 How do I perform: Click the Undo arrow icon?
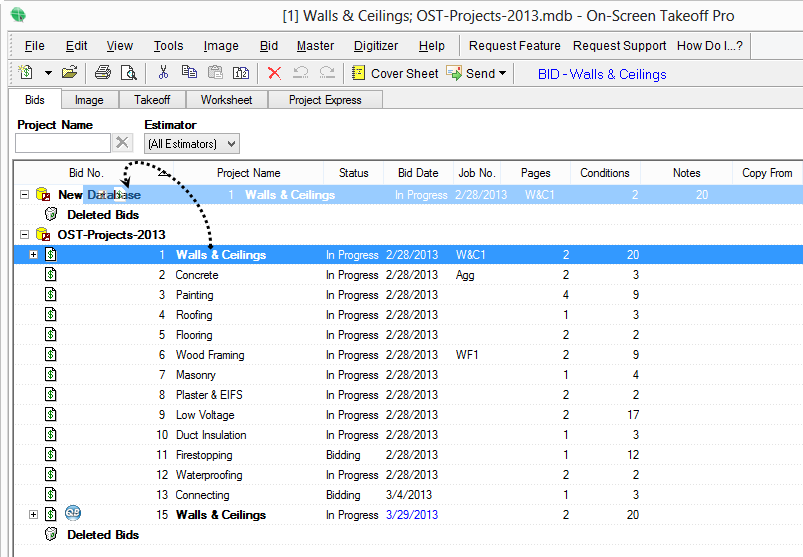301,73
